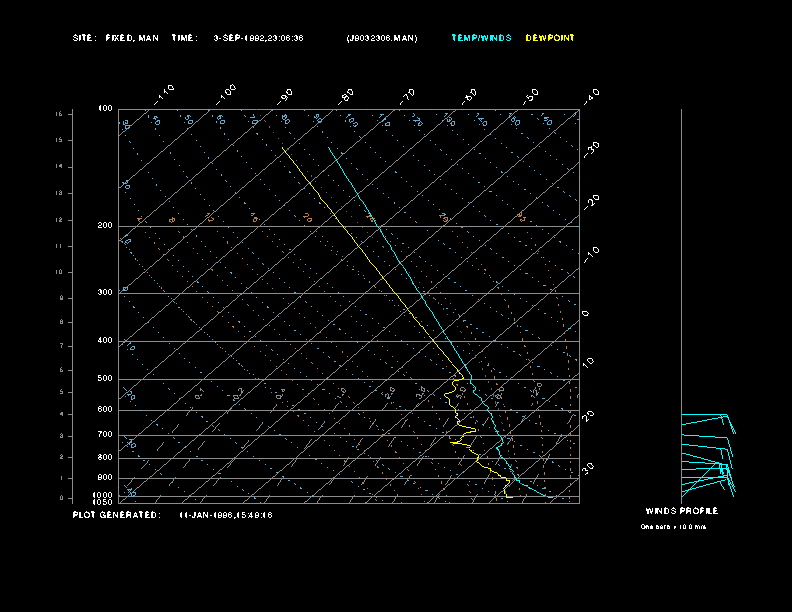
Task: Click the 12 km altitude scale label
Action: coord(59,220)
